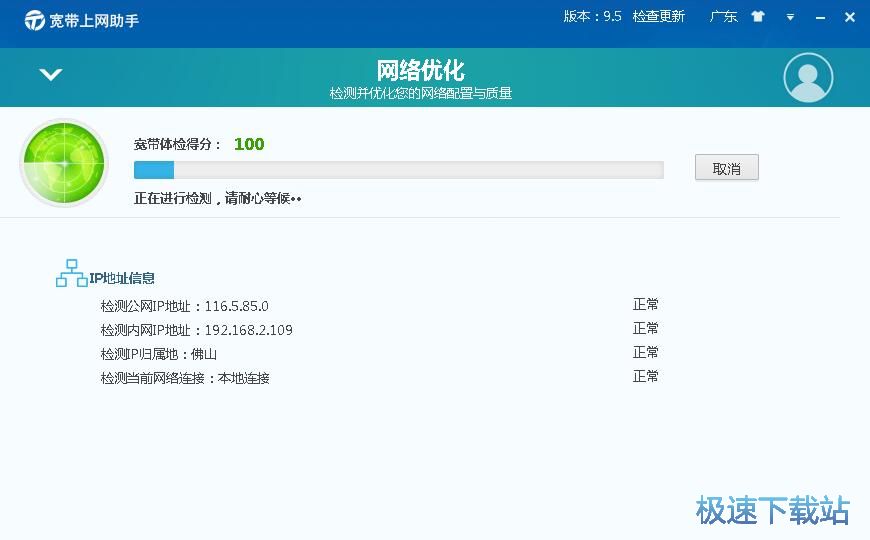The width and height of the screenshot is (870, 540).
Task: Open the user avatar profile icon
Action: (x=808, y=78)
